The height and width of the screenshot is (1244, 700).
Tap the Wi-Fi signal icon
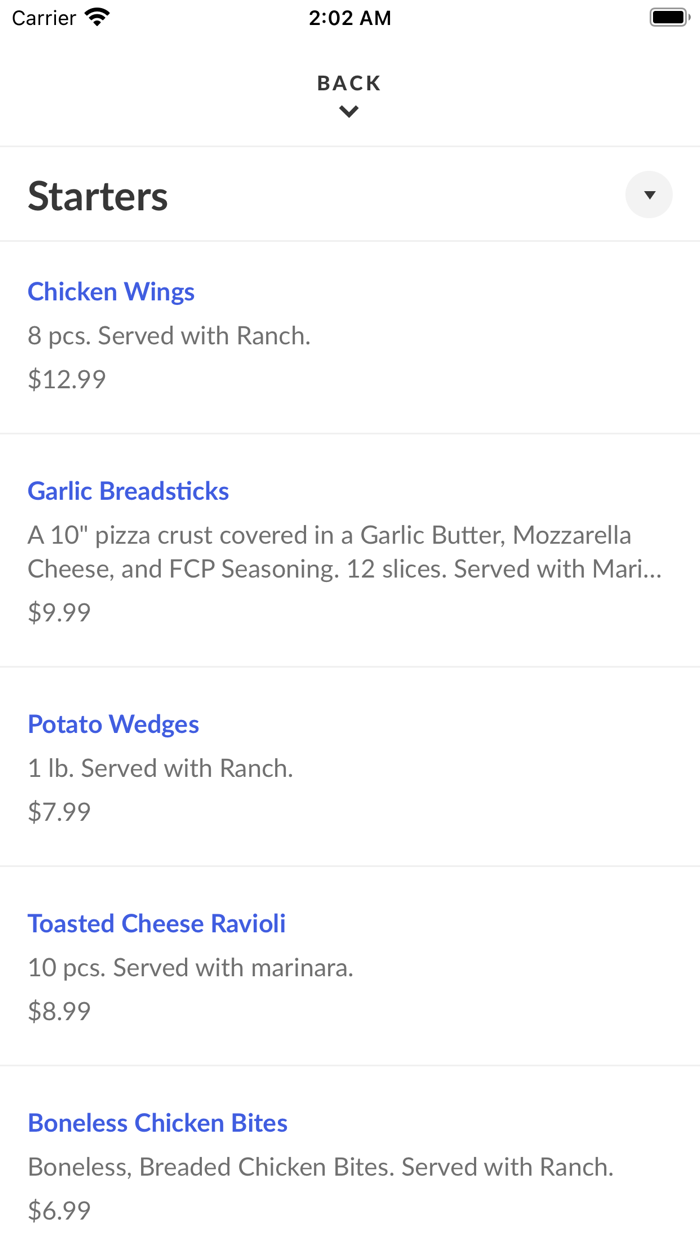(96, 16)
